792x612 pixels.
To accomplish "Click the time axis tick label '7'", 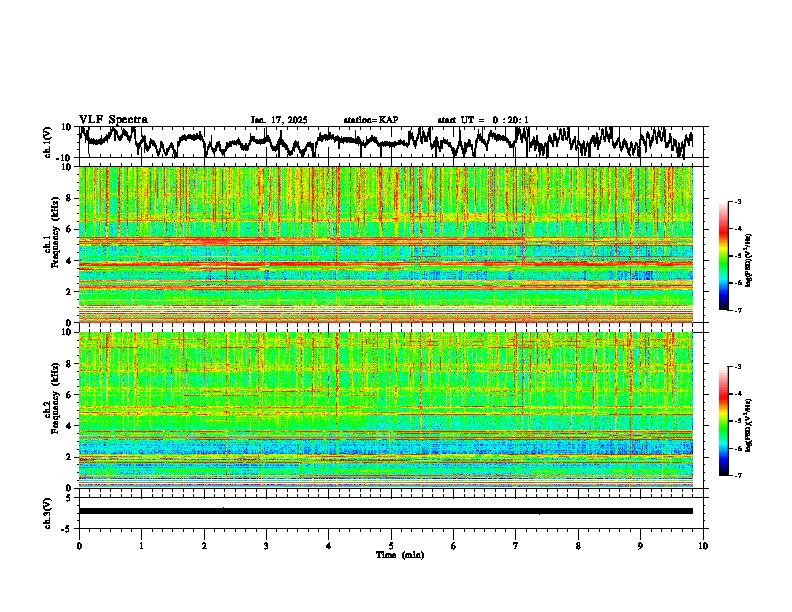I will click(x=516, y=546).
